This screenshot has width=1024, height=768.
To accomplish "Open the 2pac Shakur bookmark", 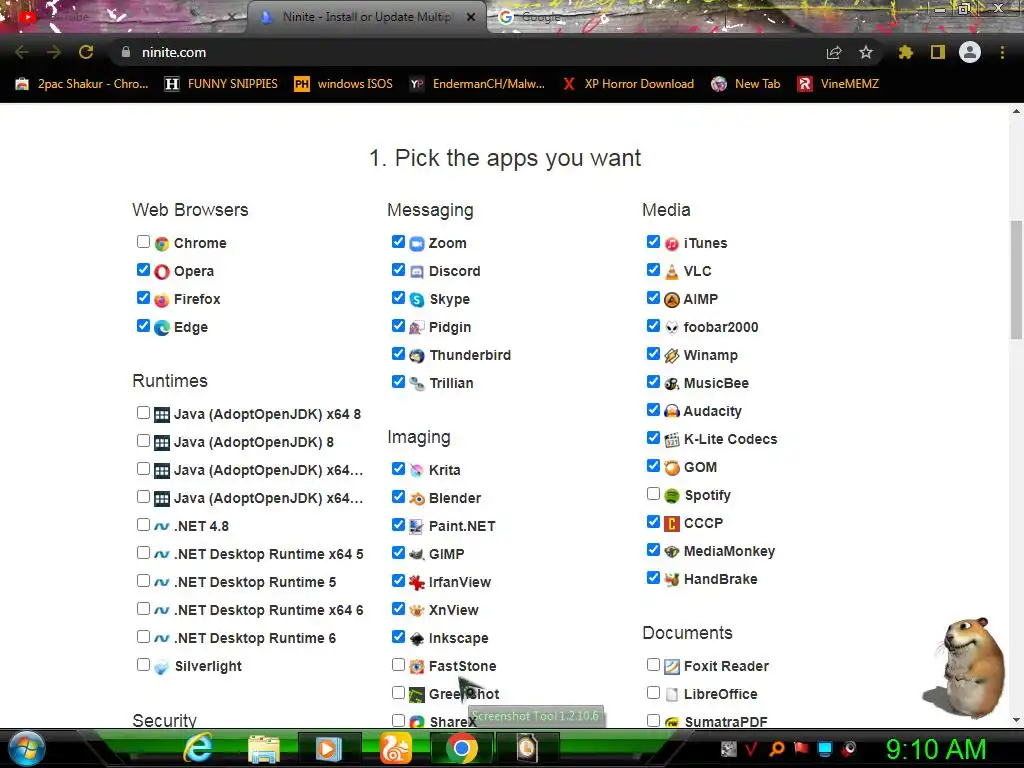I will 82,84.
